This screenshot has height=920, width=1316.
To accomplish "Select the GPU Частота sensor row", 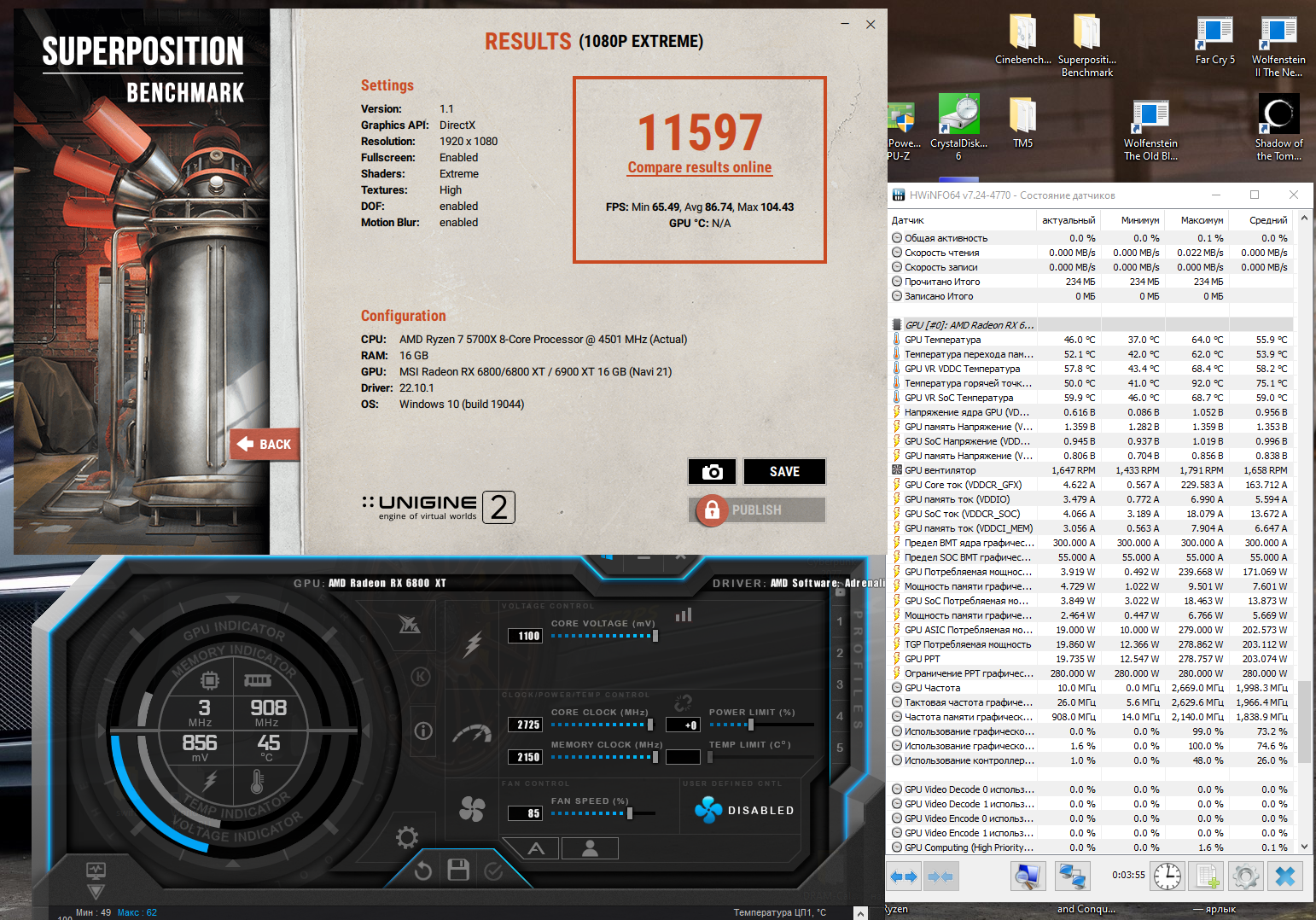I will tap(1091, 688).
